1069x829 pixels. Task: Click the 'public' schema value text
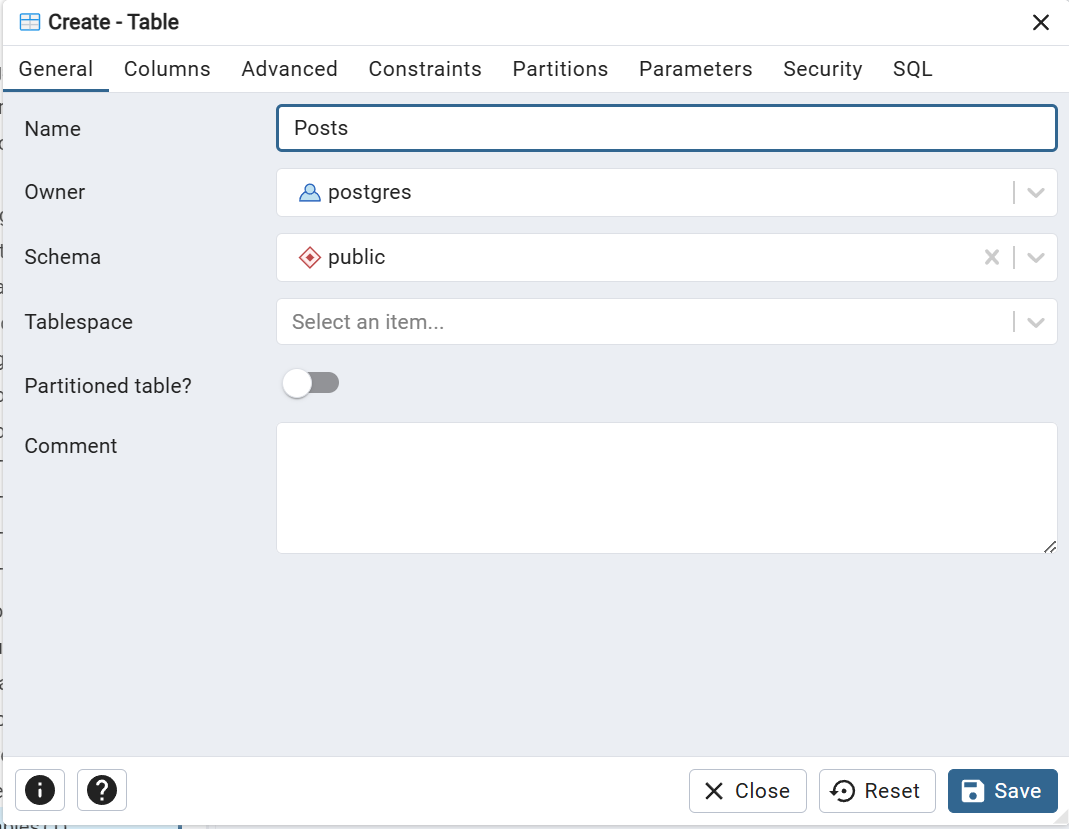[x=357, y=257]
